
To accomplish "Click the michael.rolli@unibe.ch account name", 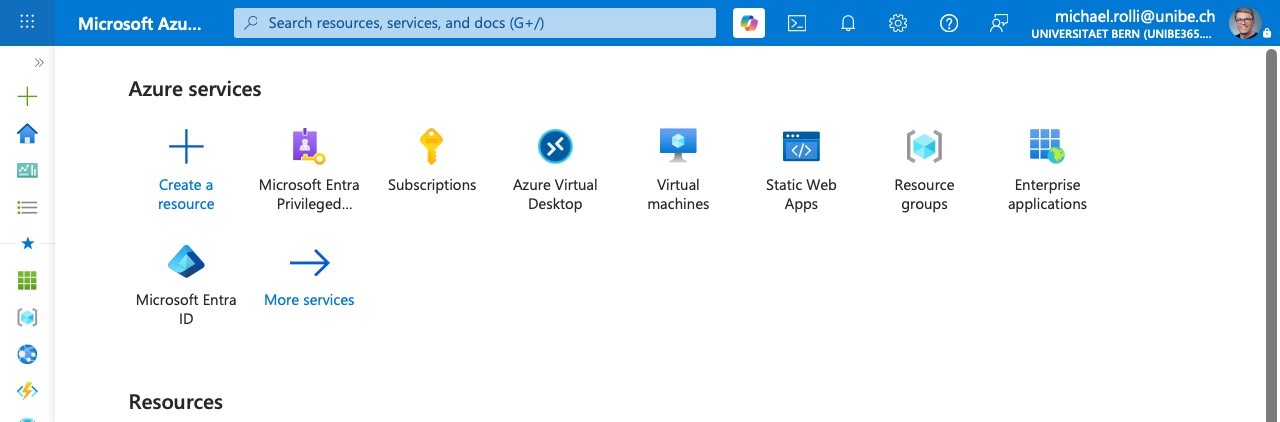I will [1135, 16].
